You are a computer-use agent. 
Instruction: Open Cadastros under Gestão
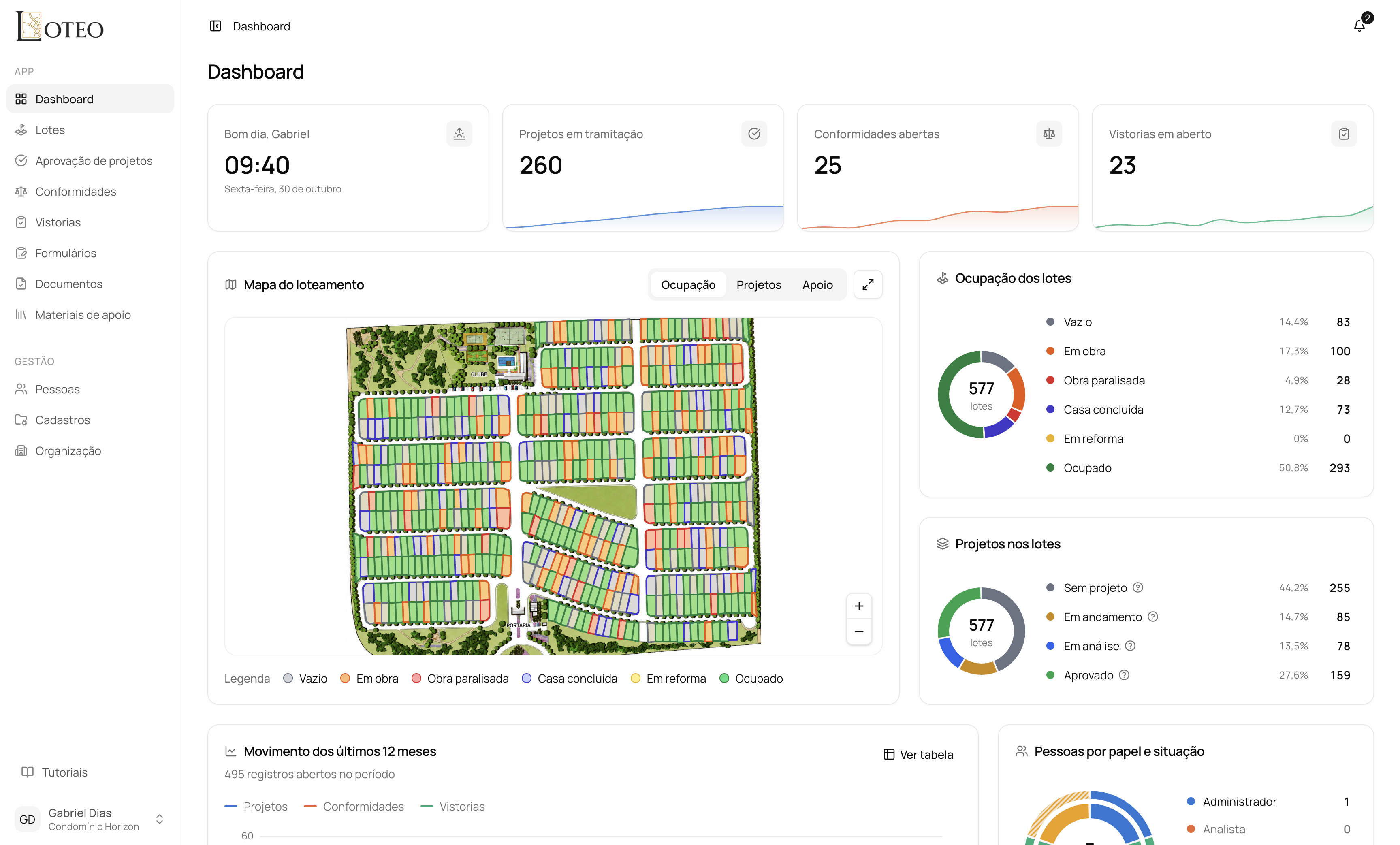coord(90,420)
